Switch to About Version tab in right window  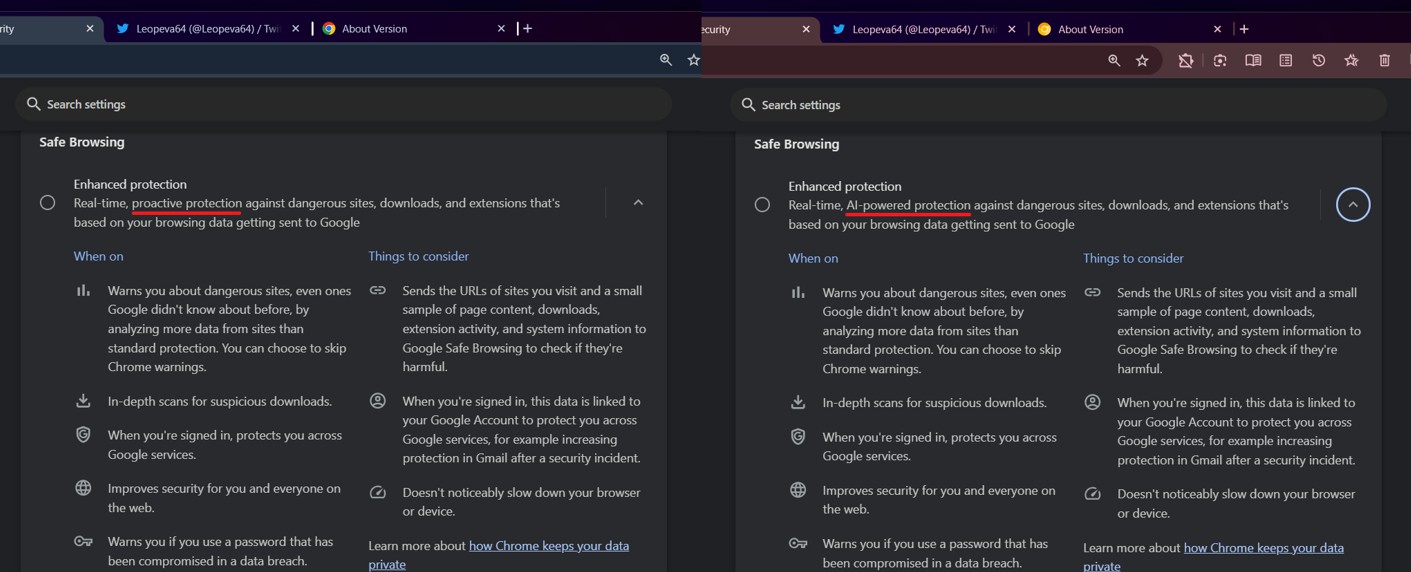click(1128, 29)
